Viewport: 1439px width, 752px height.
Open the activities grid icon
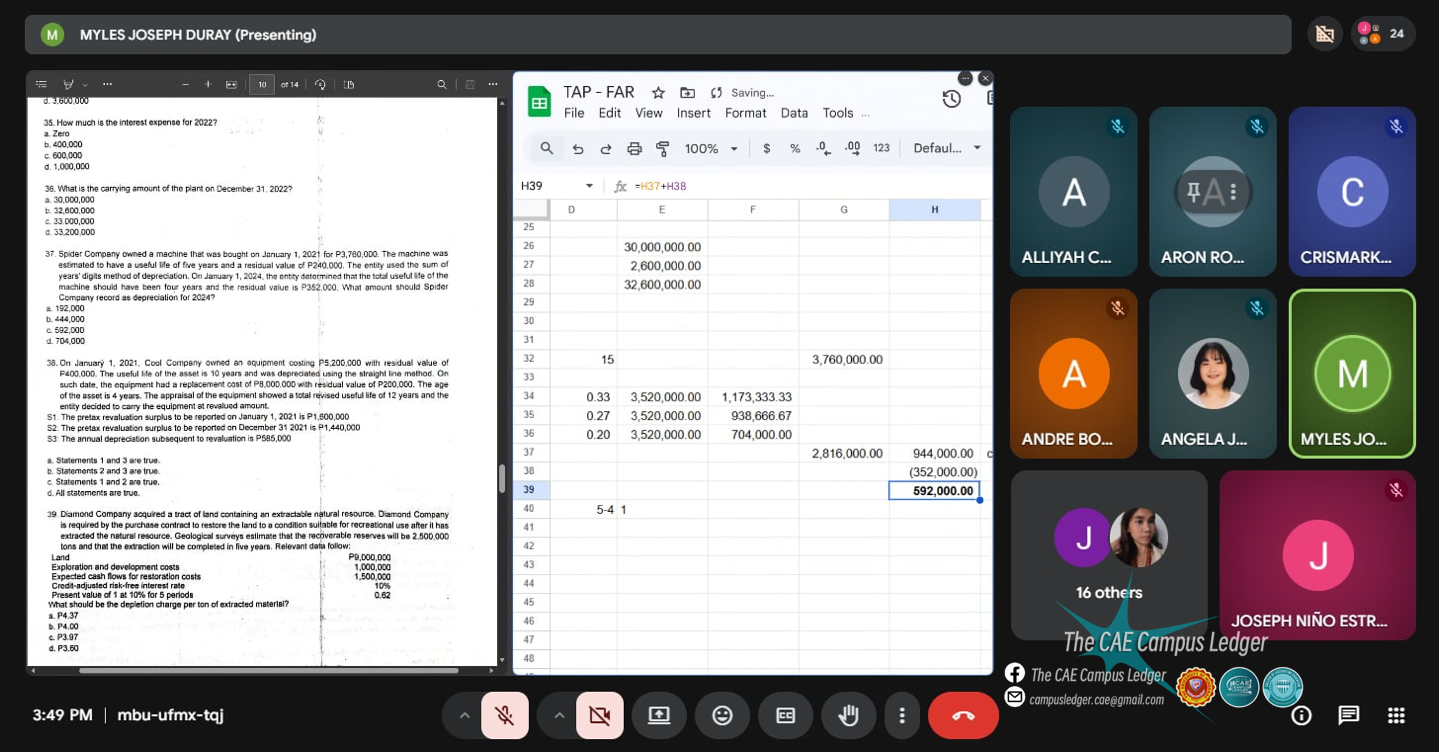1397,715
